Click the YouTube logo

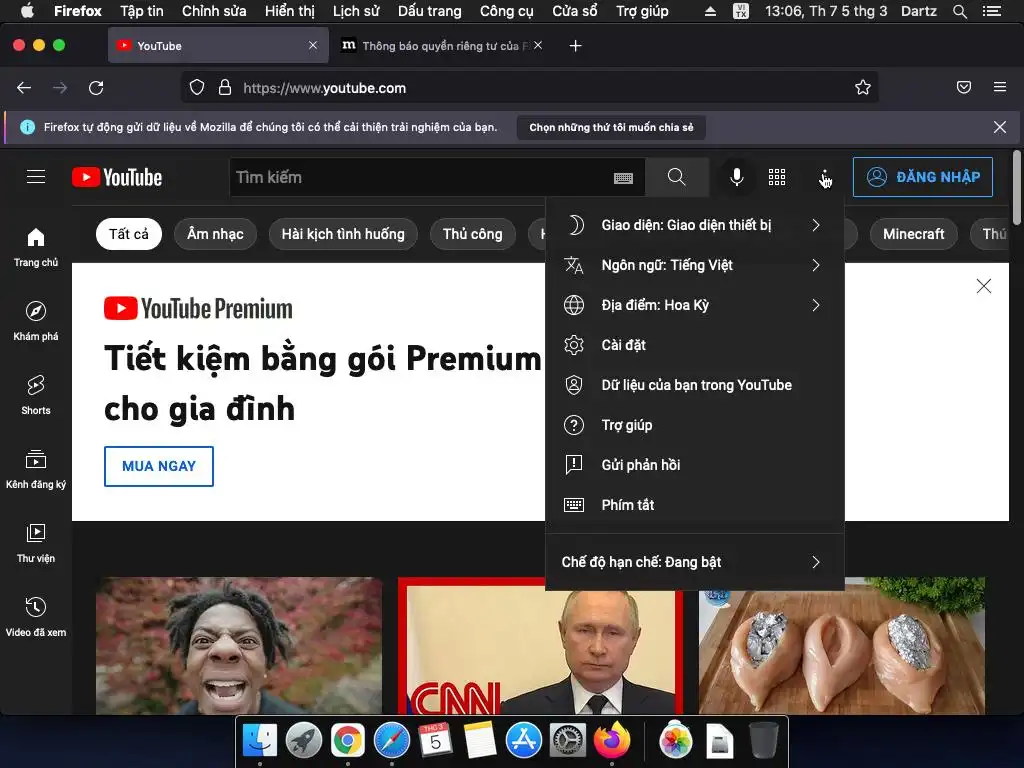point(117,177)
